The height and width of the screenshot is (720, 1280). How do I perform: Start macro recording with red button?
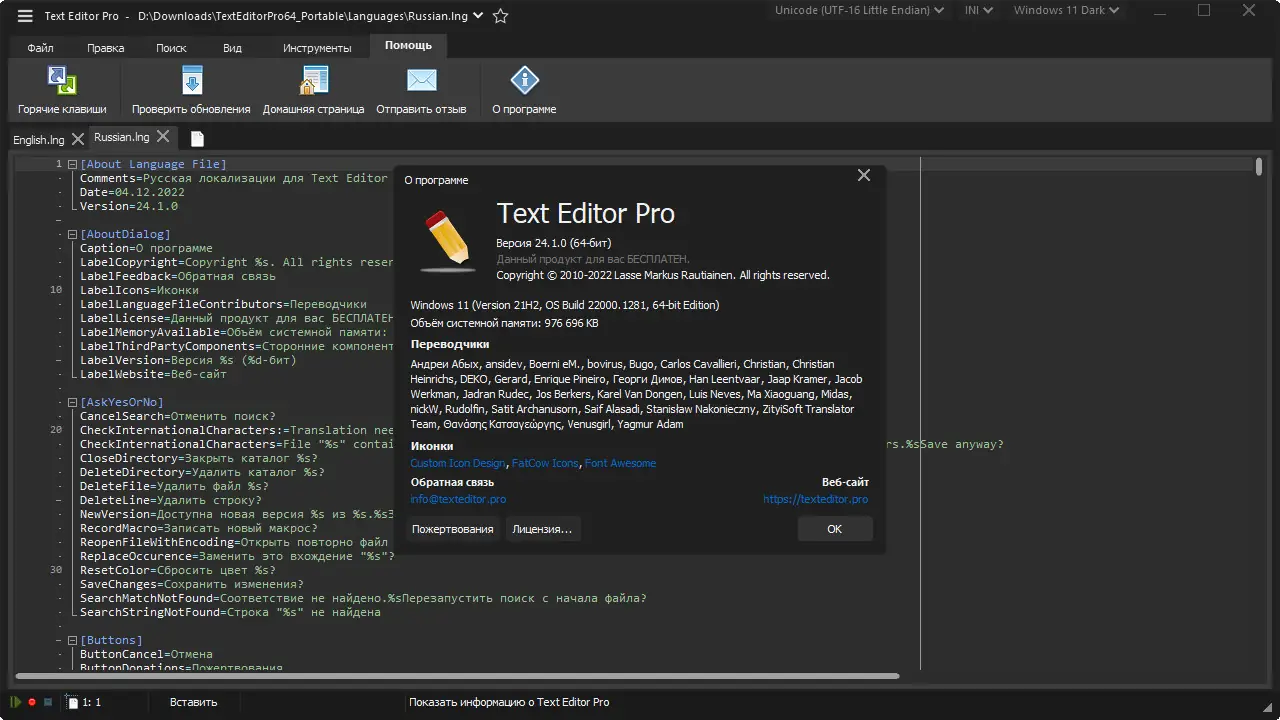click(32, 703)
